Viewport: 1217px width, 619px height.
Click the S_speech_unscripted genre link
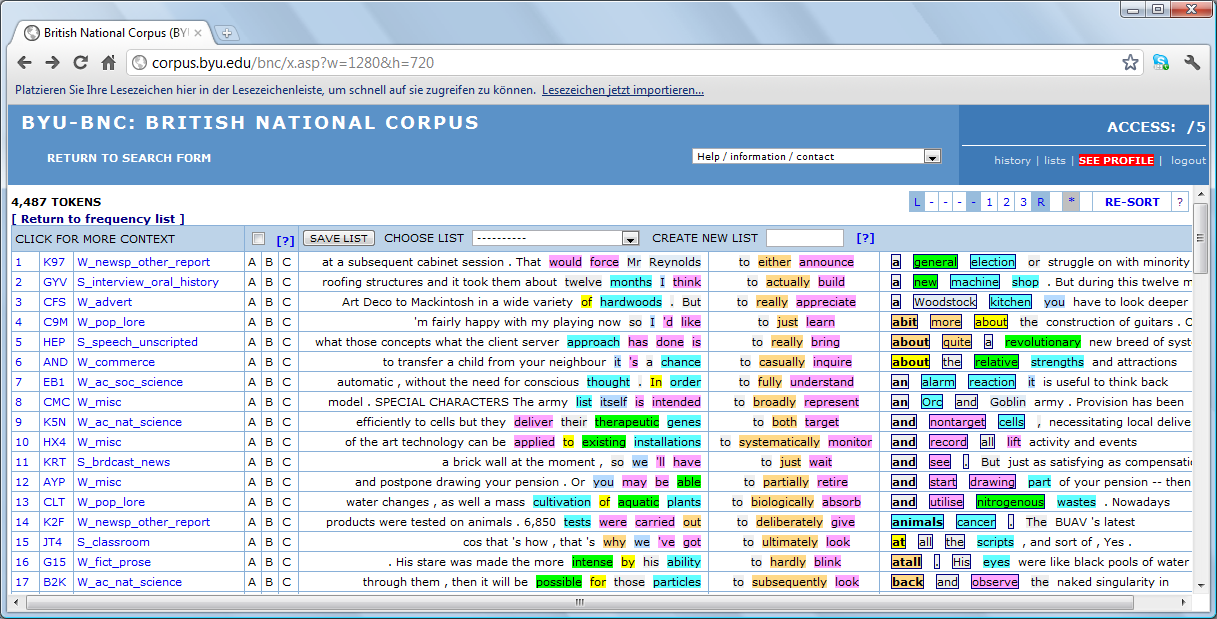137,342
